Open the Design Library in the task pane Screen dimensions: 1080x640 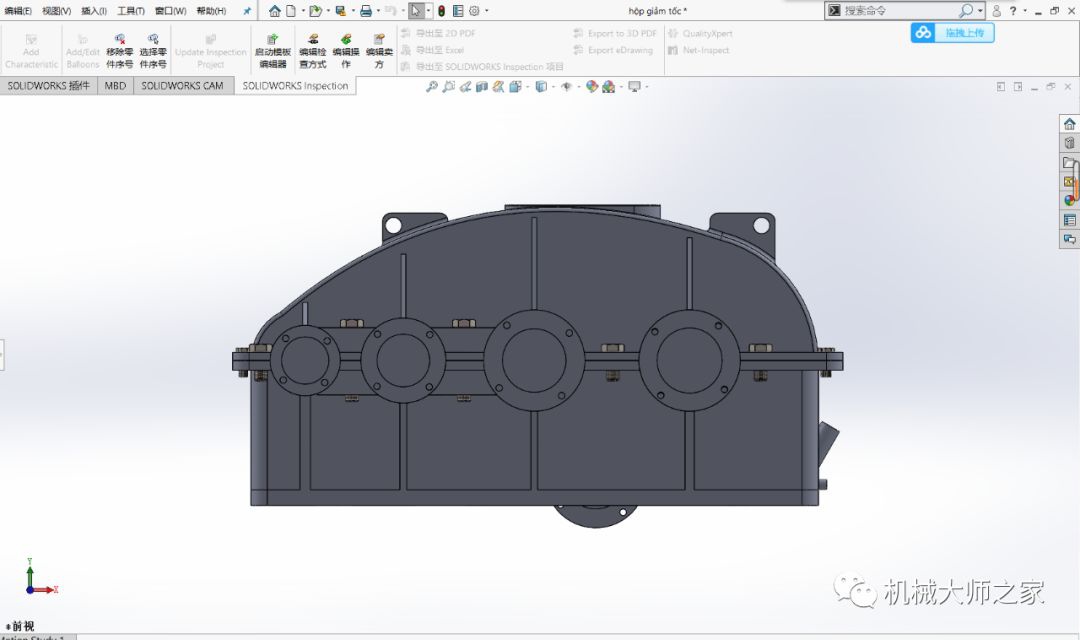(1069, 143)
